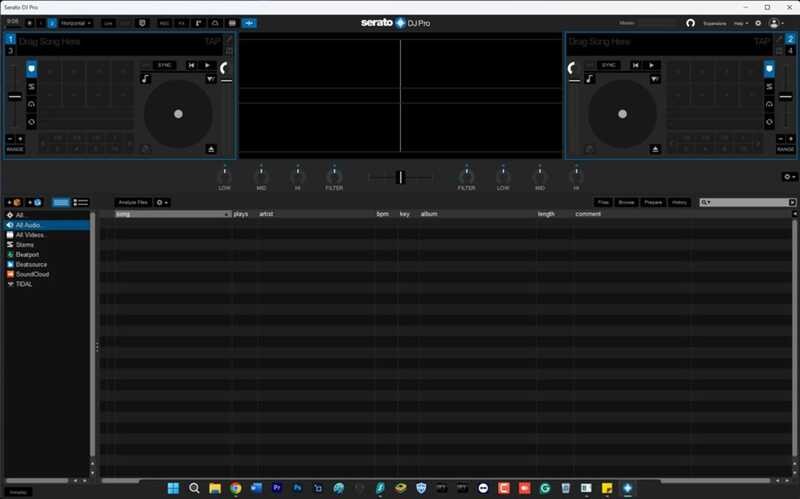
Task: Expand the Help dropdown menu
Action: coord(741,23)
